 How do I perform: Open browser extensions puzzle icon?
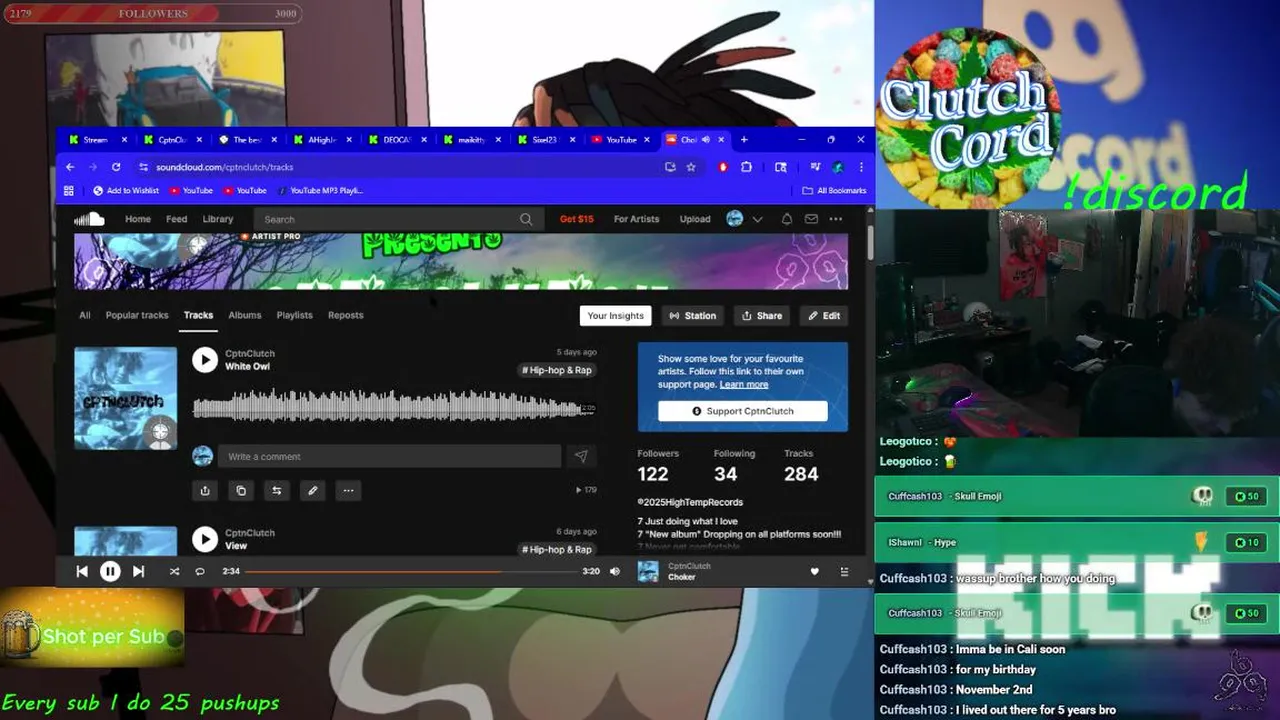coord(746,167)
